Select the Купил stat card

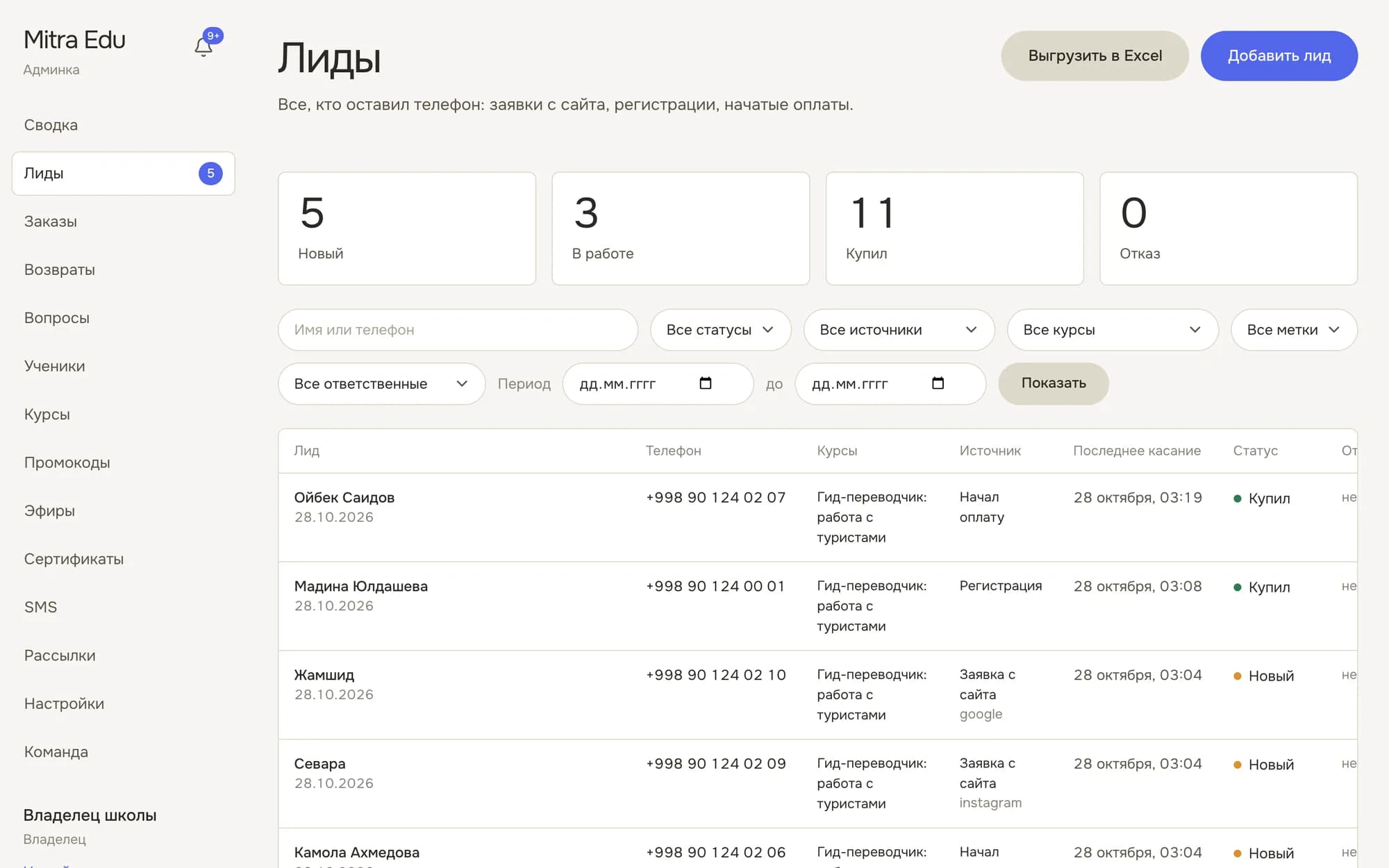[954, 228]
